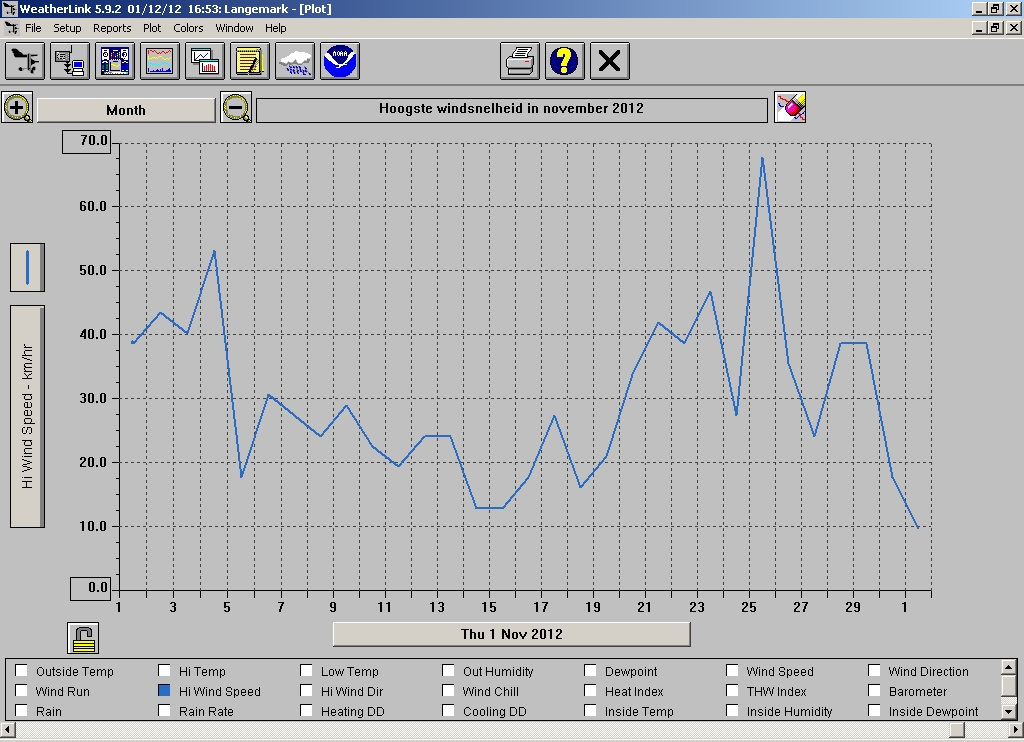Open the Help menu
The width and height of the screenshot is (1024, 742).
pyautogui.click(x=276, y=28)
